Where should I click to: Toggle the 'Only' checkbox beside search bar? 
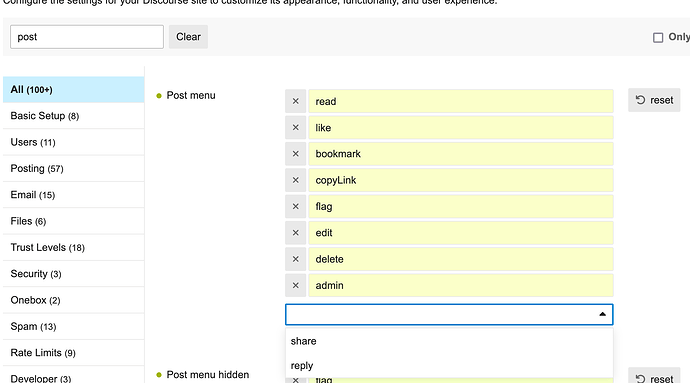(x=658, y=37)
